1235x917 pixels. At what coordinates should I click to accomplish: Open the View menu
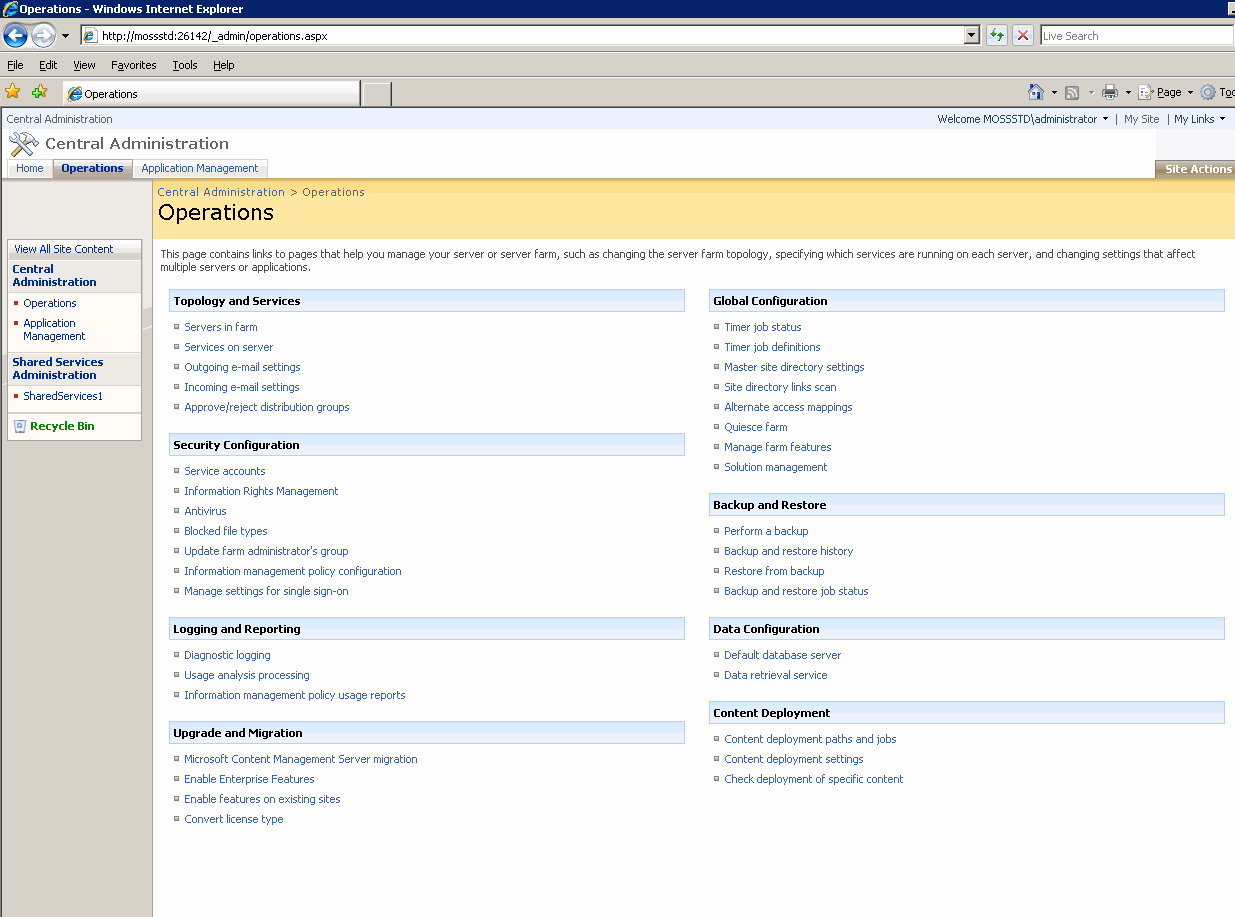point(84,65)
